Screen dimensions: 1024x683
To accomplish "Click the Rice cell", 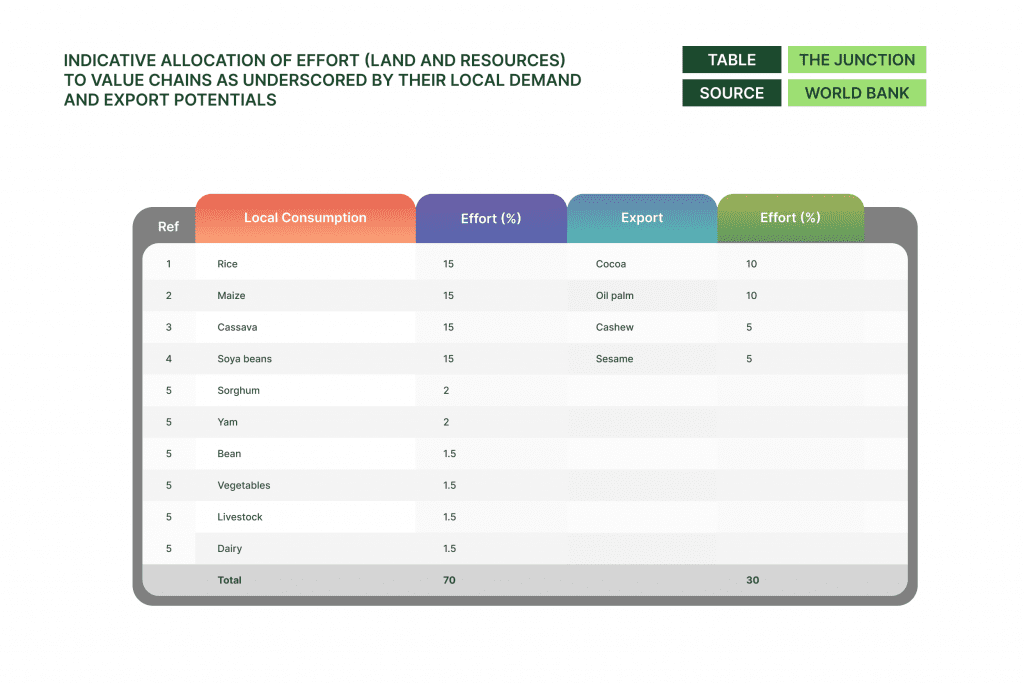I will coord(227,264).
